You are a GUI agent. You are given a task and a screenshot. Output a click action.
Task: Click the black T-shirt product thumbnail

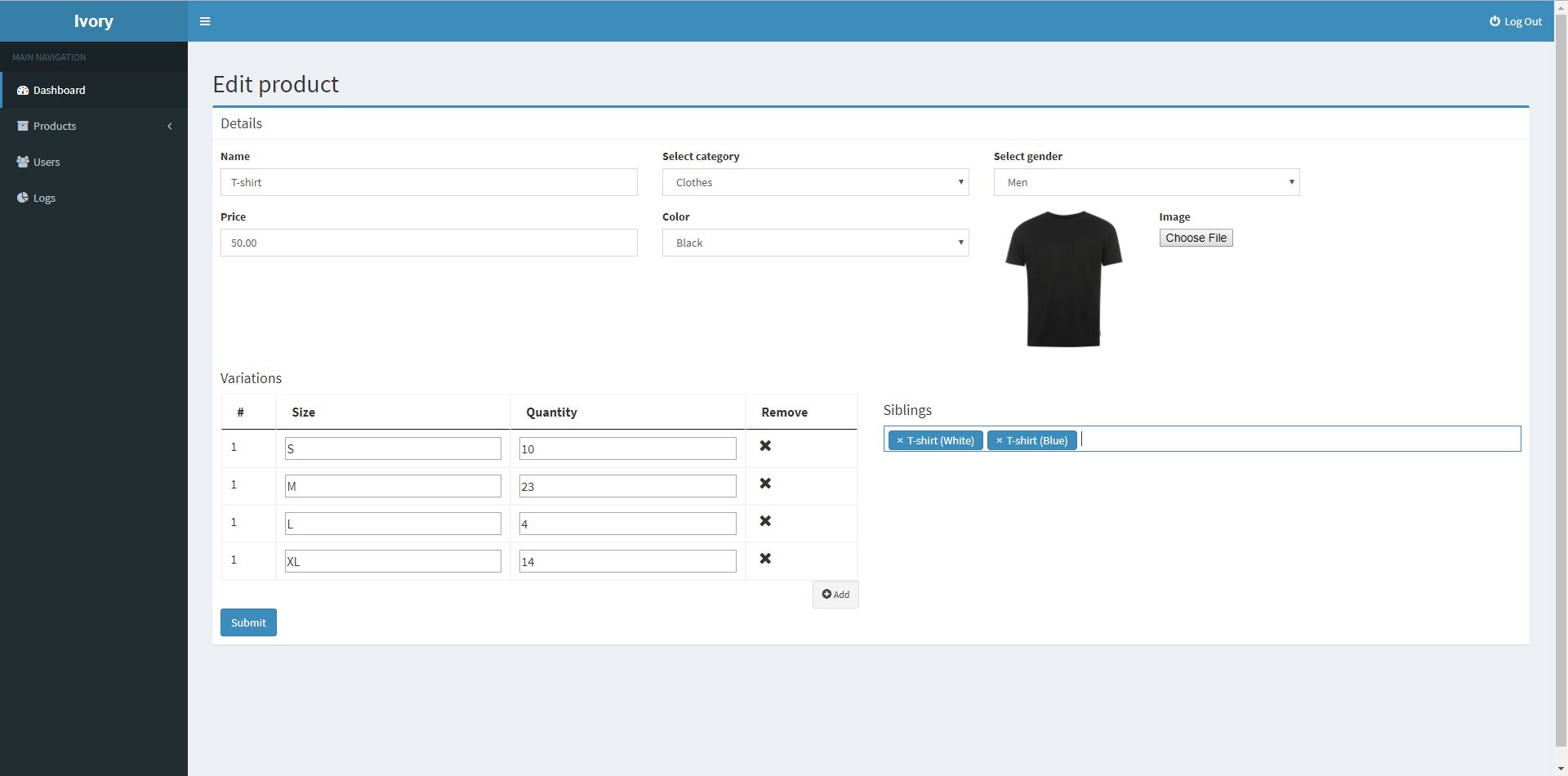pyautogui.click(x=1063, y=279)
